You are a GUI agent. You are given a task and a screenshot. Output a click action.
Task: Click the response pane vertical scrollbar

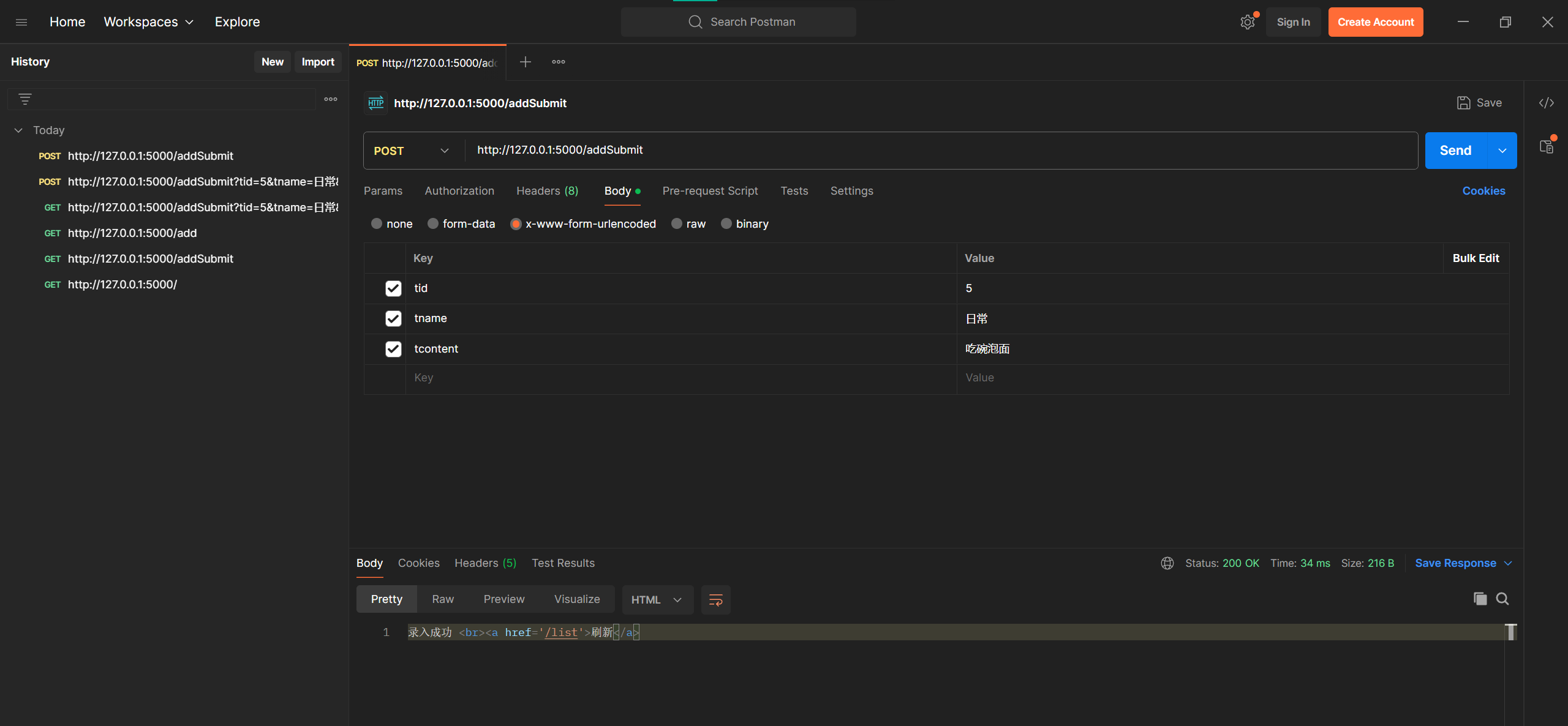(x=1511, y=632)
